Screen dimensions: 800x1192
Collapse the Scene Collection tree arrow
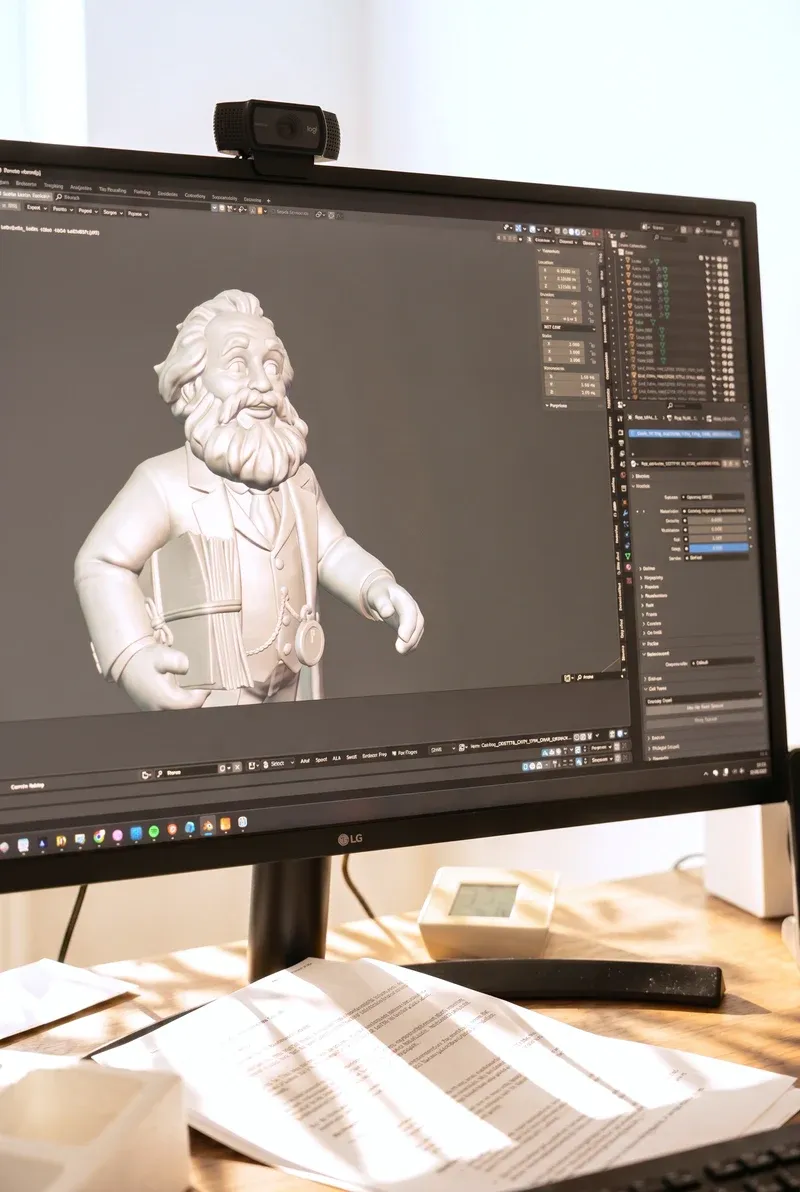click(614, 252)
